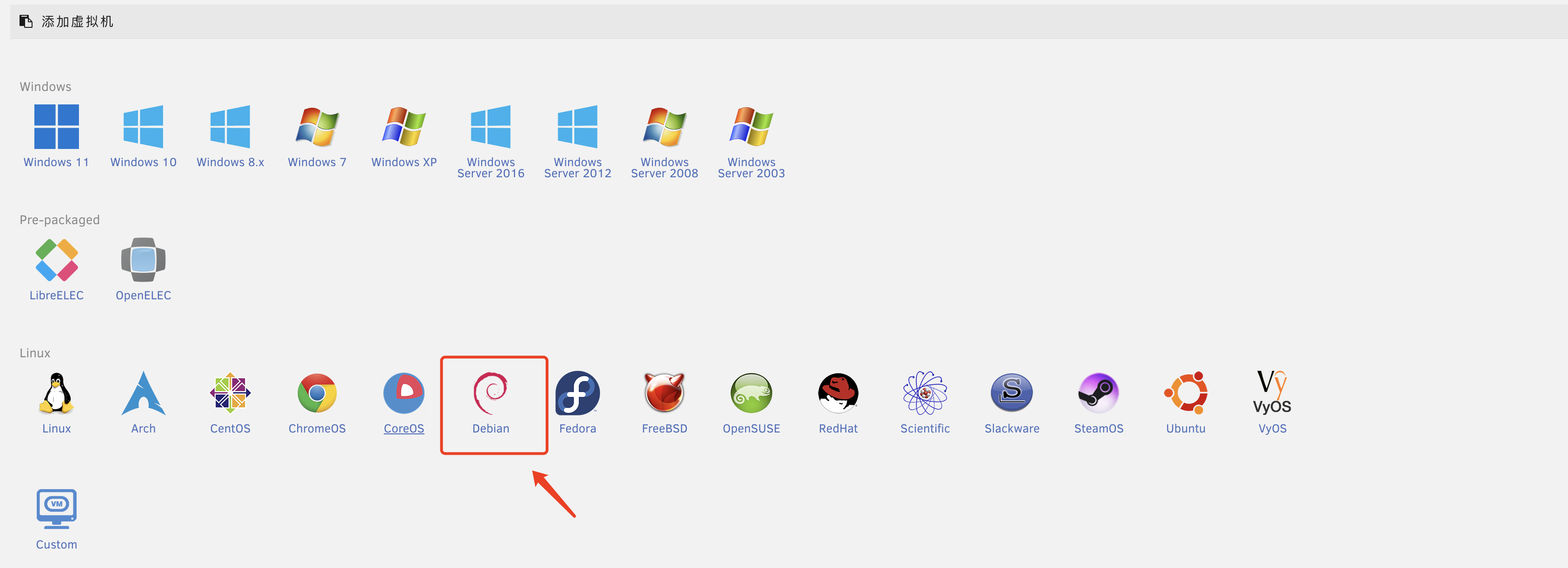Click the Custom text link
This screenshot has width=1568, height=568.
(57, 545)
